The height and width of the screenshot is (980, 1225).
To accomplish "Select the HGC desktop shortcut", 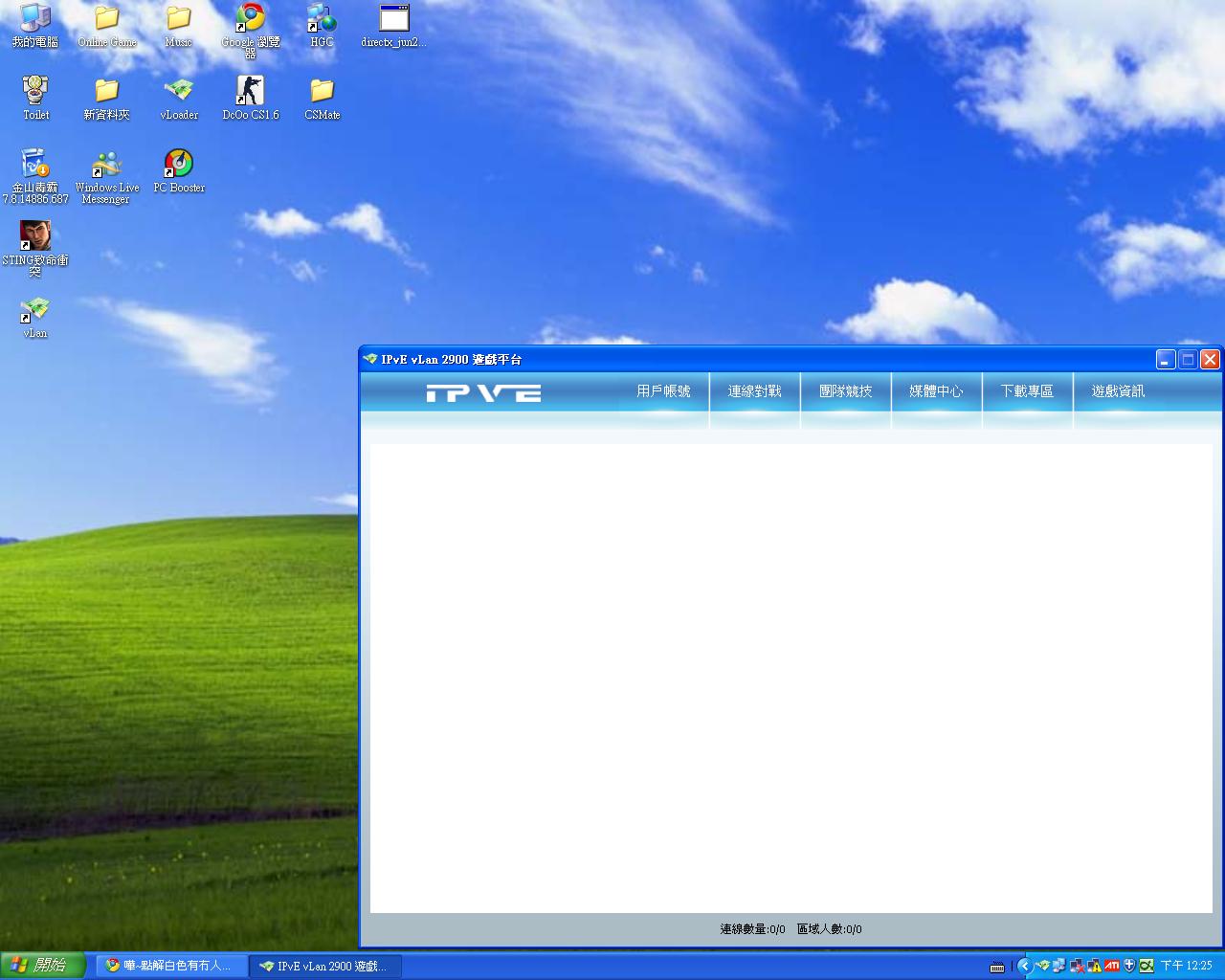I will click(322, 19).
